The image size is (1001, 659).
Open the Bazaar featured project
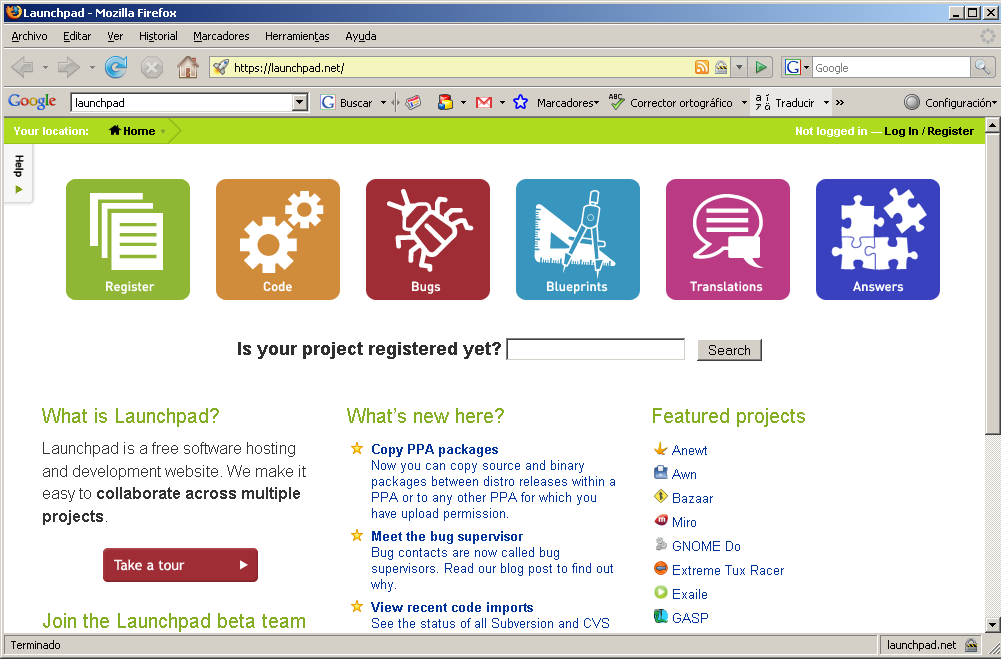[693, 498]
